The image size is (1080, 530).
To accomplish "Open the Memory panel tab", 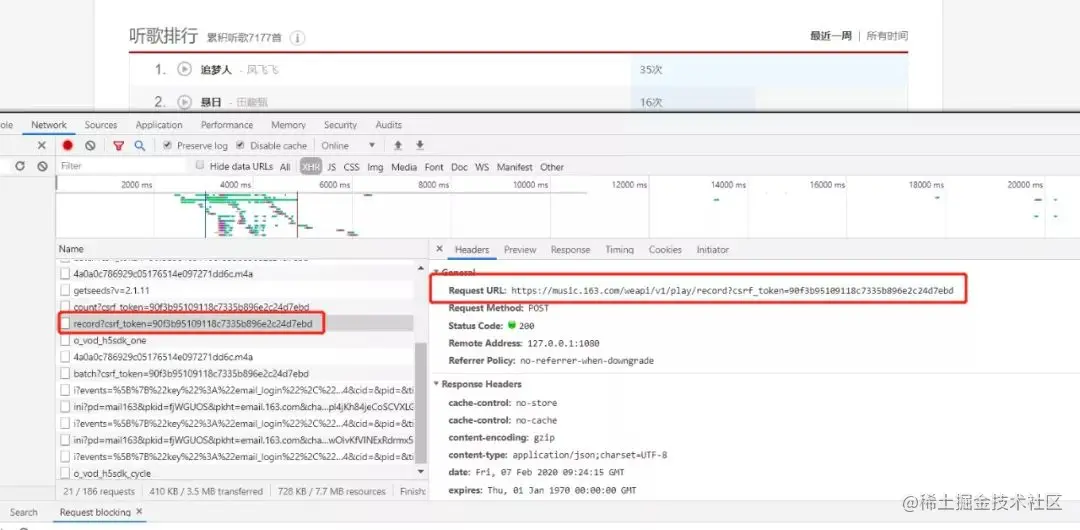I will click(288, 125).
